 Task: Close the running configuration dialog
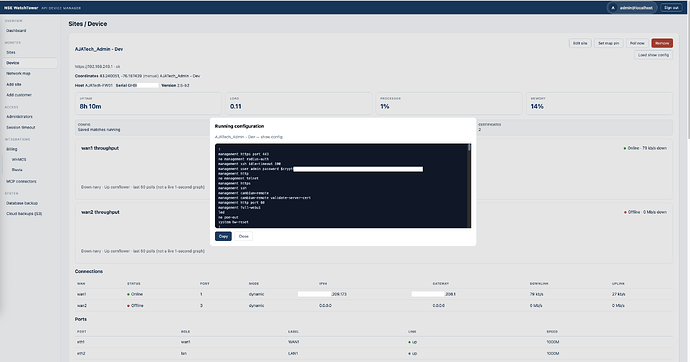click(x=243, y=236)
